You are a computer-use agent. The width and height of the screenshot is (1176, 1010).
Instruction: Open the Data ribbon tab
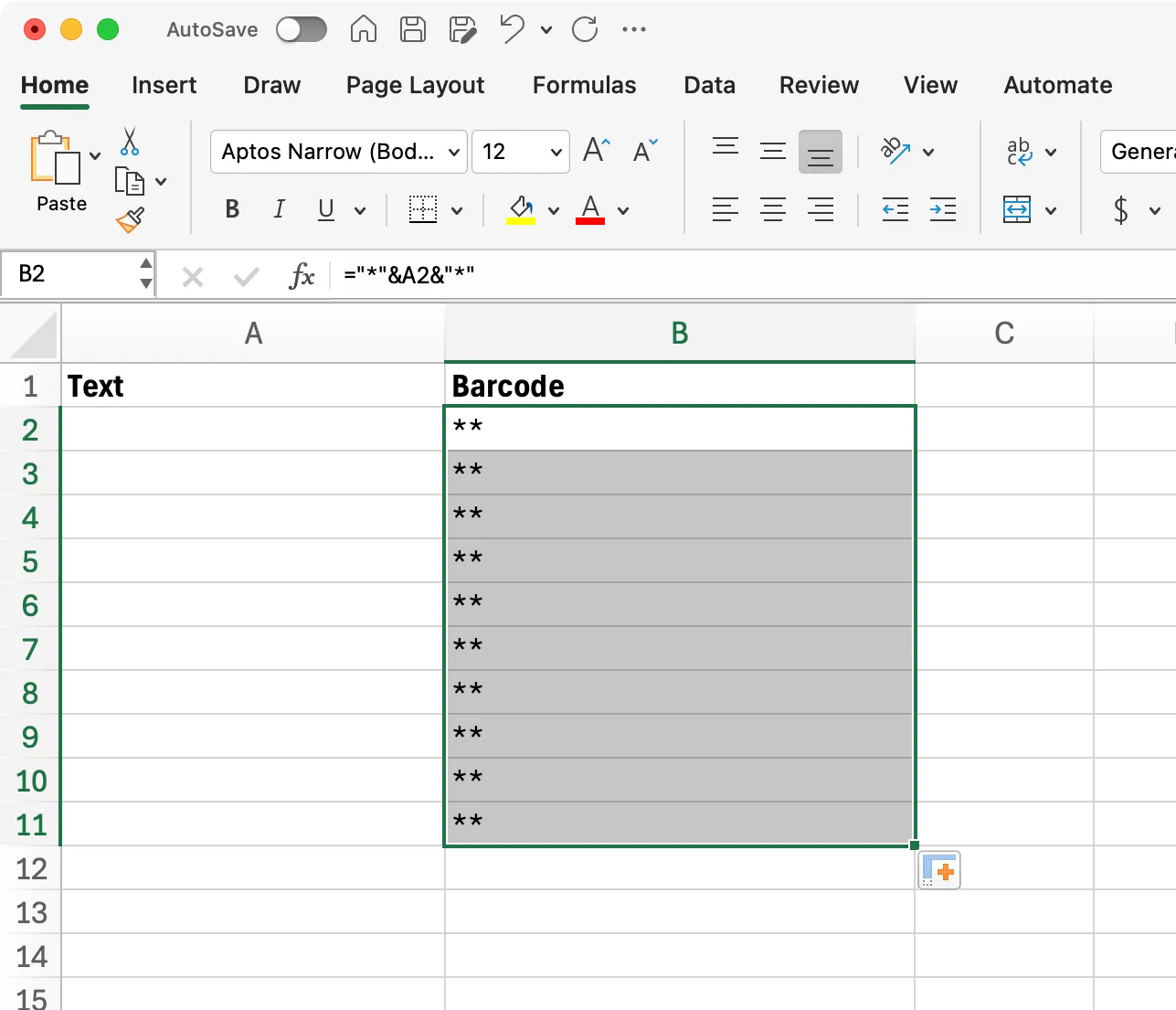[709, 85]
